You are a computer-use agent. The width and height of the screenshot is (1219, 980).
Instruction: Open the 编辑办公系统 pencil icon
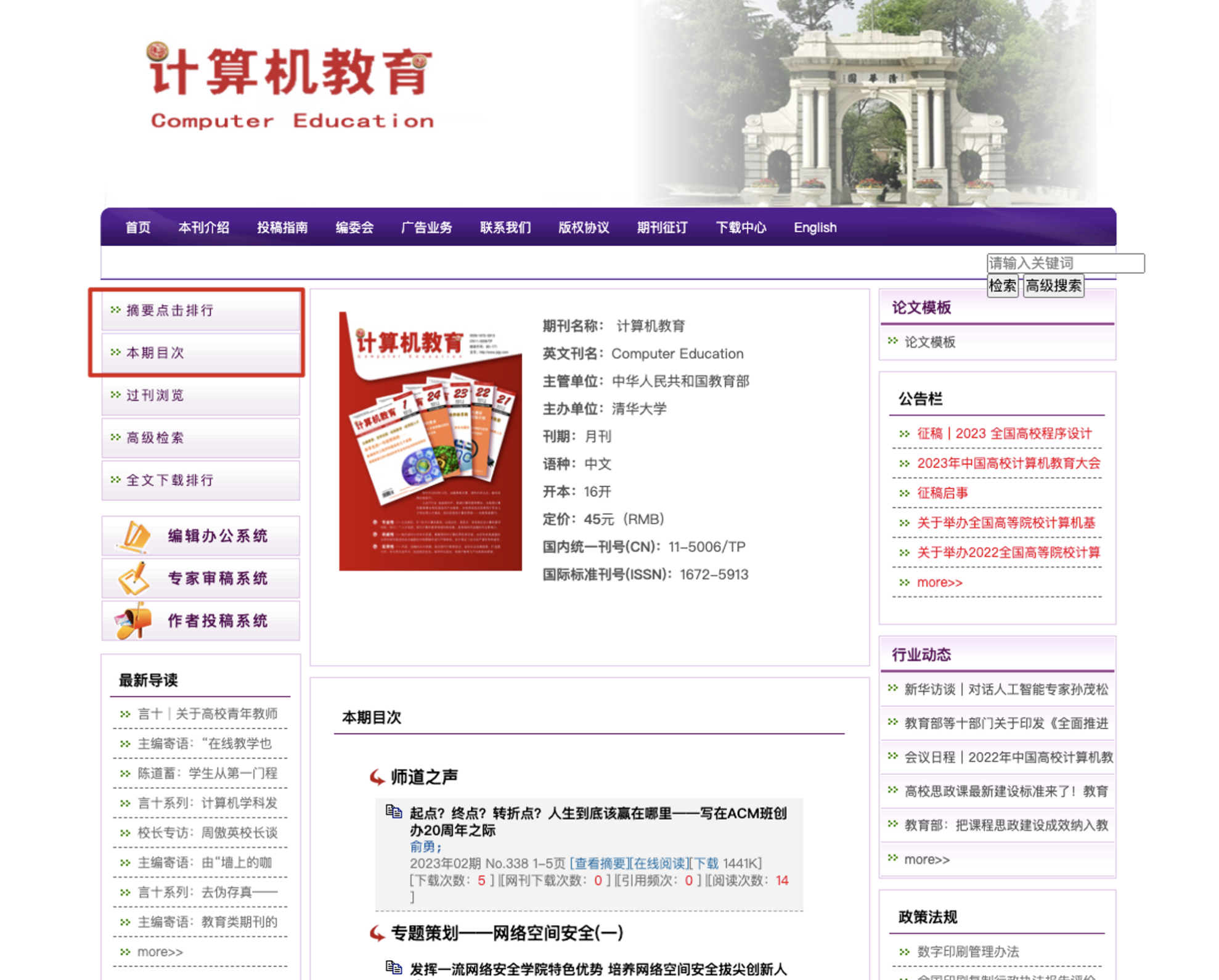coord(134,536)
